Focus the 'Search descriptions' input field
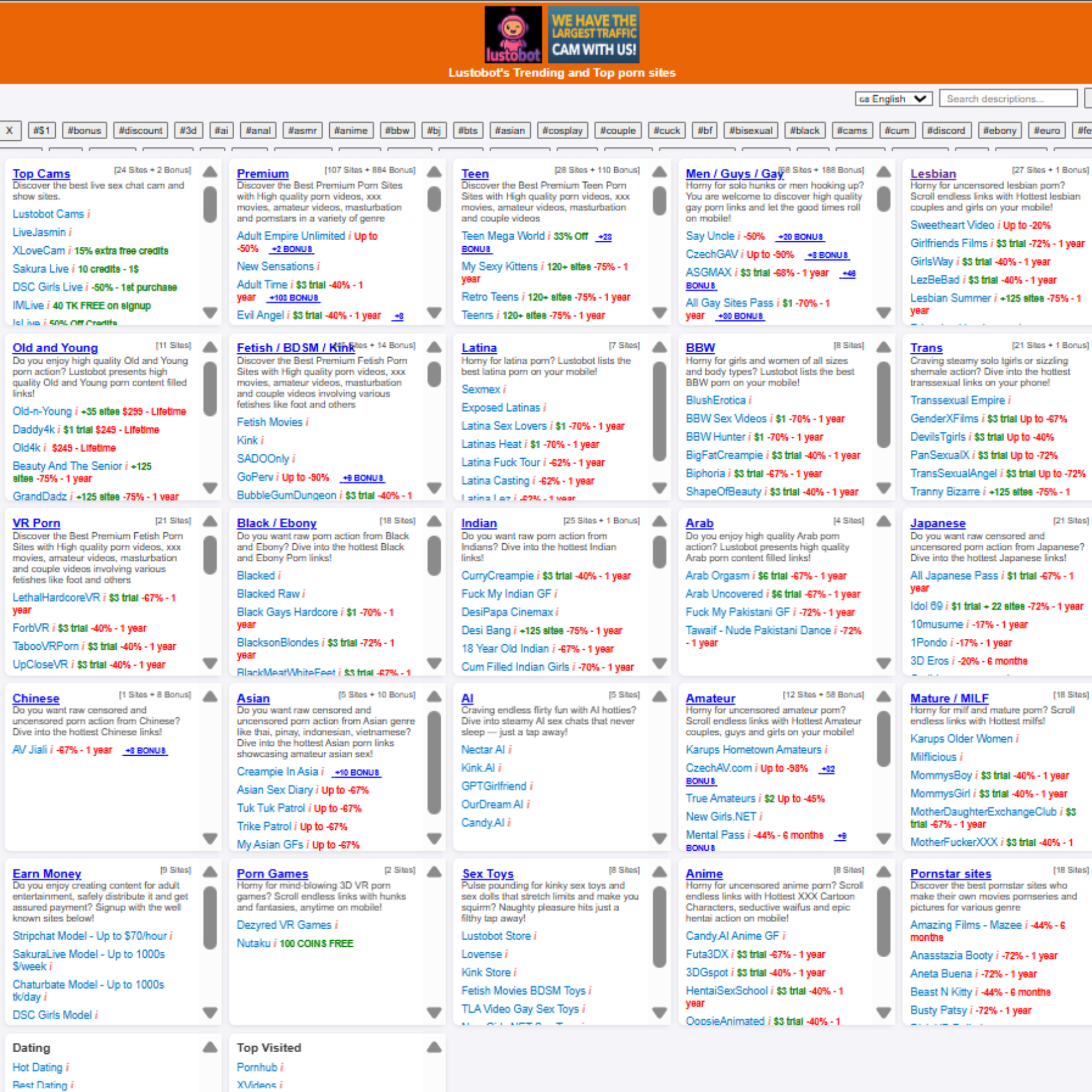This screenshot has width=1092, height=1092. coord(1008,98)
